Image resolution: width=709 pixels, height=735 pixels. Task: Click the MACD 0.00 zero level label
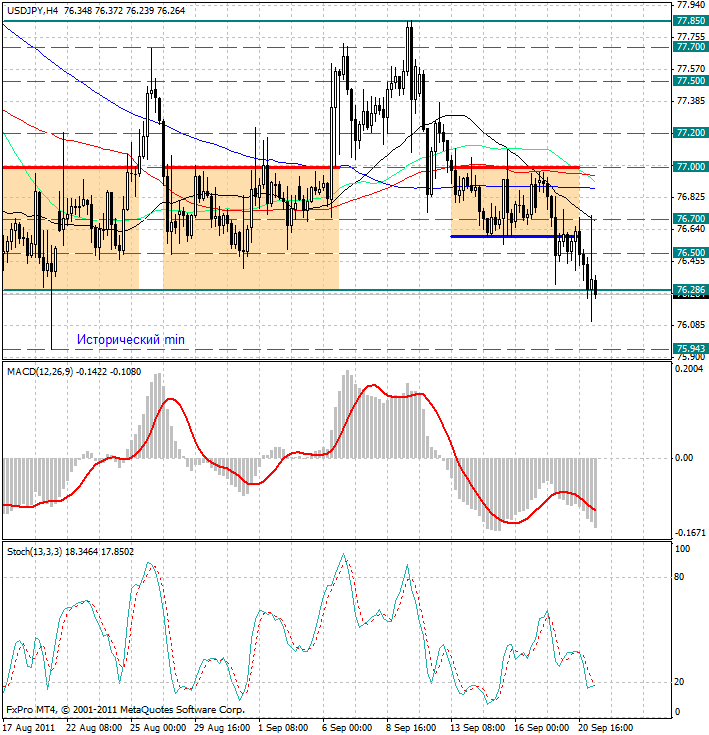tap(683, 458)
